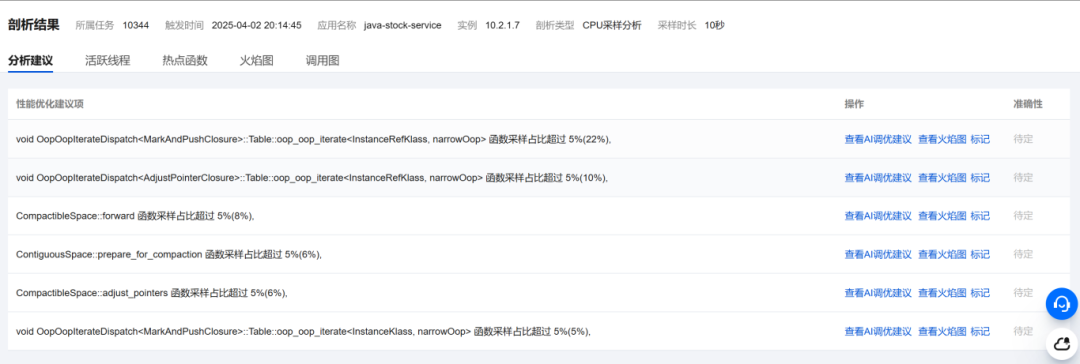This screenshot has height=364, width=1080.
Task: Open the 火焰图 tab
Action: 256,60
